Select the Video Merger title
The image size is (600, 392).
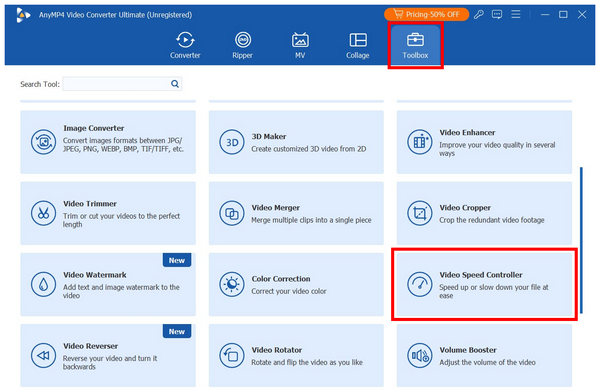276,207
